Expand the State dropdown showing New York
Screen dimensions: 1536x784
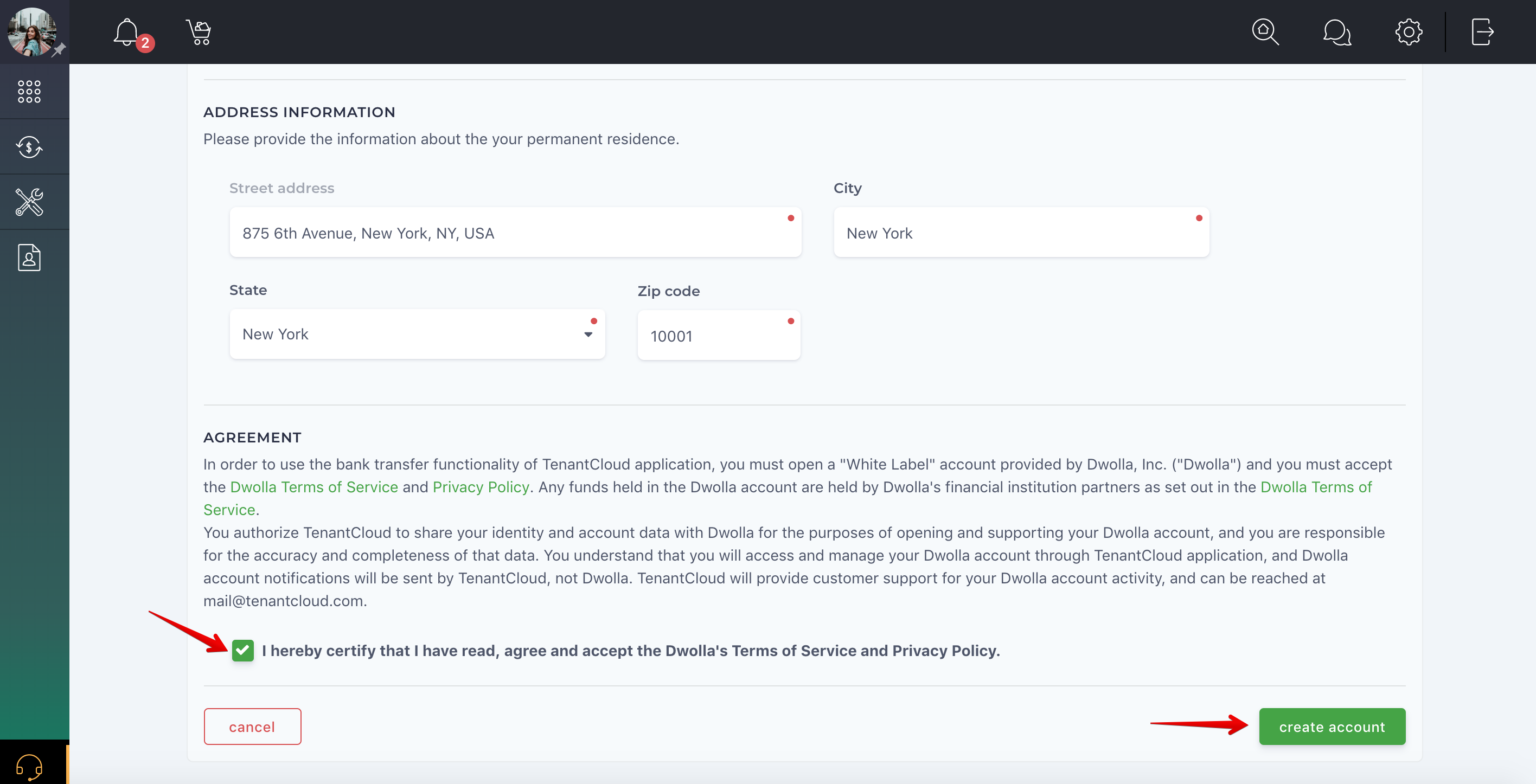[417, 334]
